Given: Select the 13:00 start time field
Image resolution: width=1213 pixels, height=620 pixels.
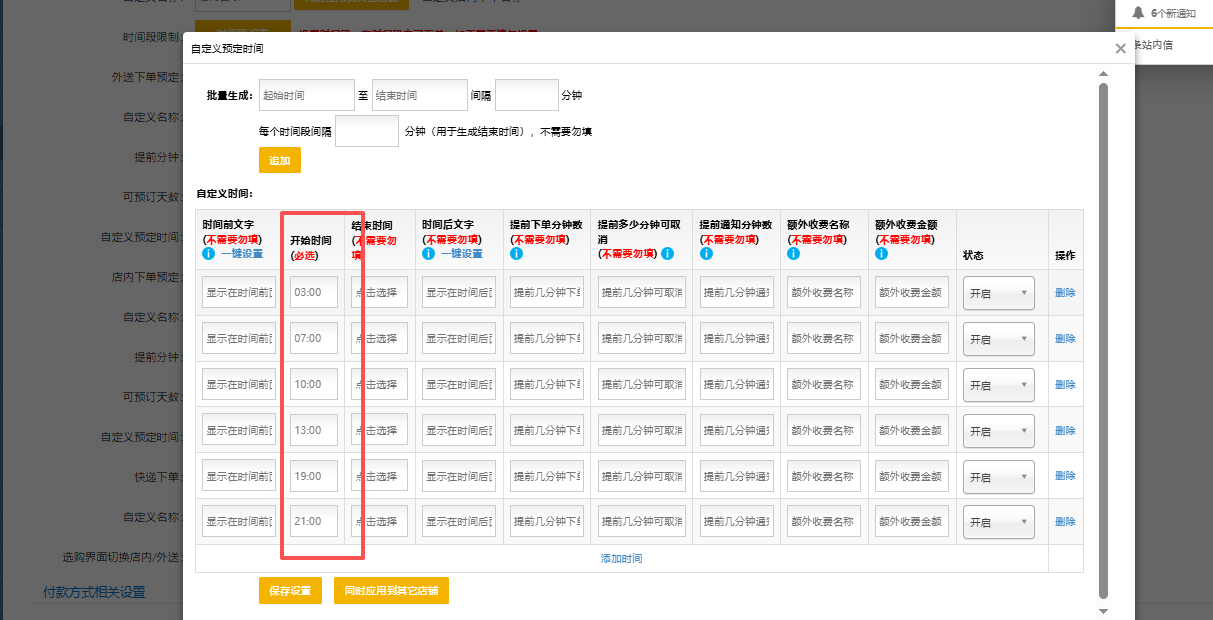Looking at the screenshot, I should [x=314, y=431].
